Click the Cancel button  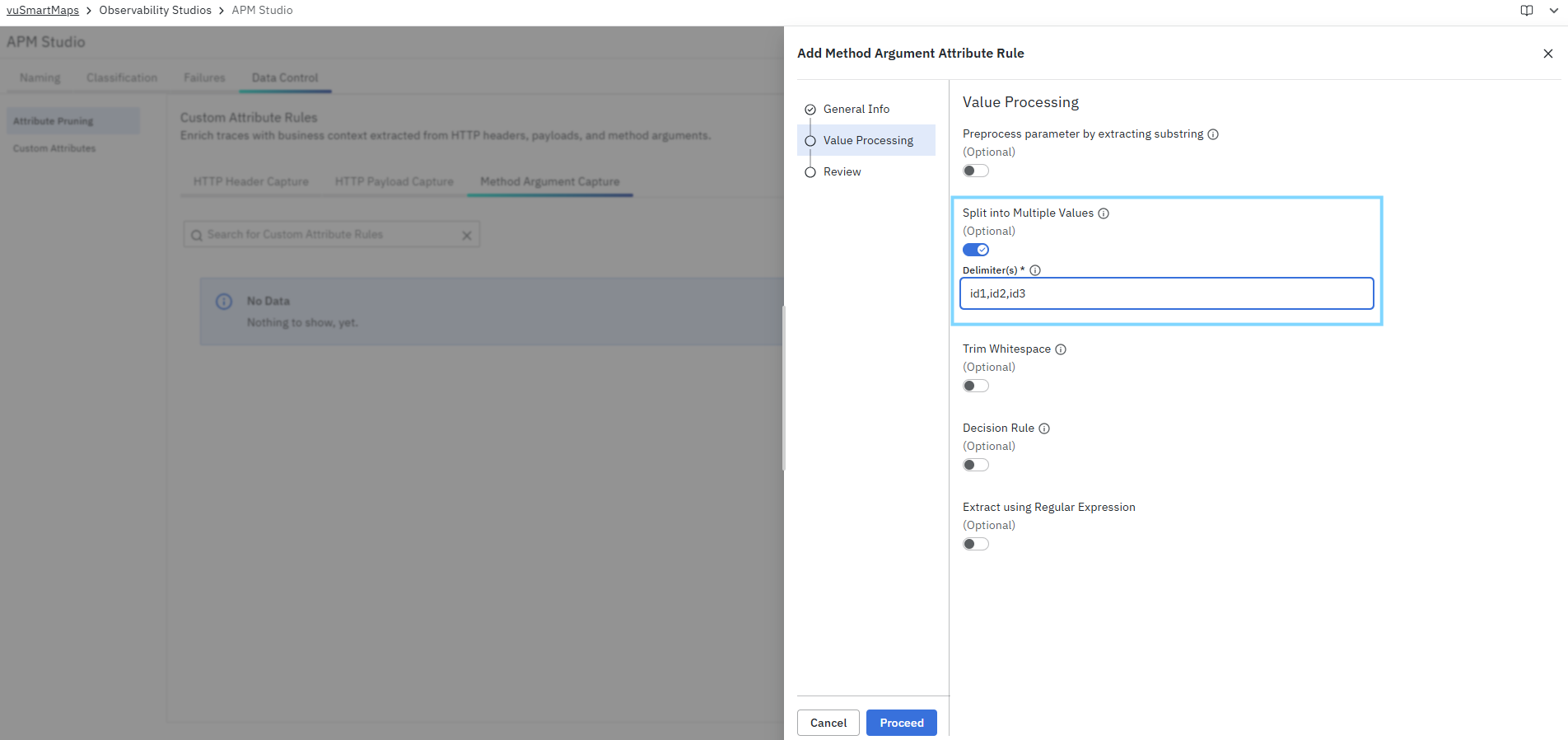click(828, 723)
